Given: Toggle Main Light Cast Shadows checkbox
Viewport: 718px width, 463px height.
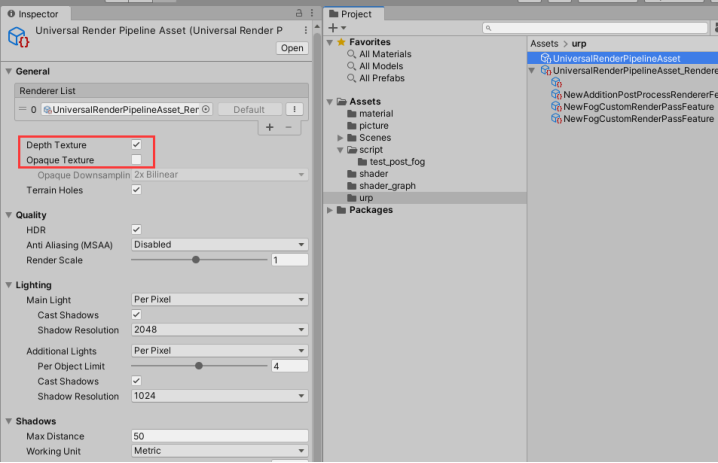Looking at the screenshot, I should 136,315.
